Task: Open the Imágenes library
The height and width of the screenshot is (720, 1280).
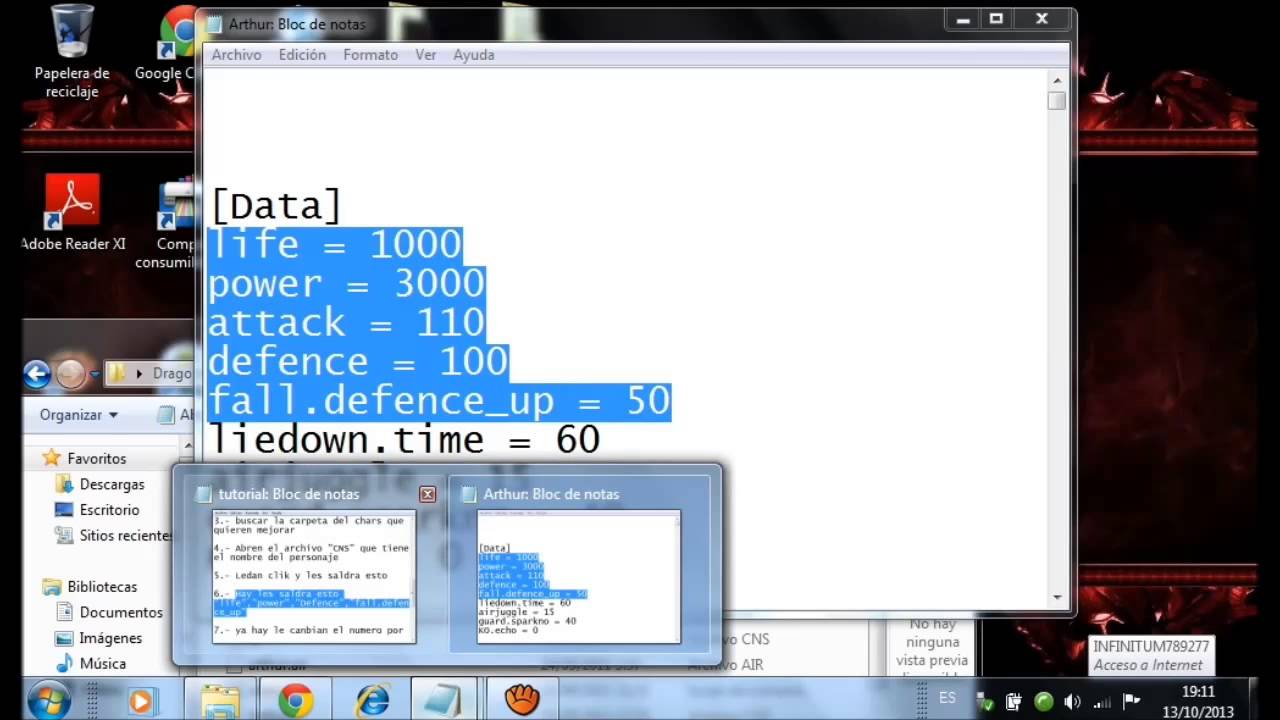Action: point(110,638)
